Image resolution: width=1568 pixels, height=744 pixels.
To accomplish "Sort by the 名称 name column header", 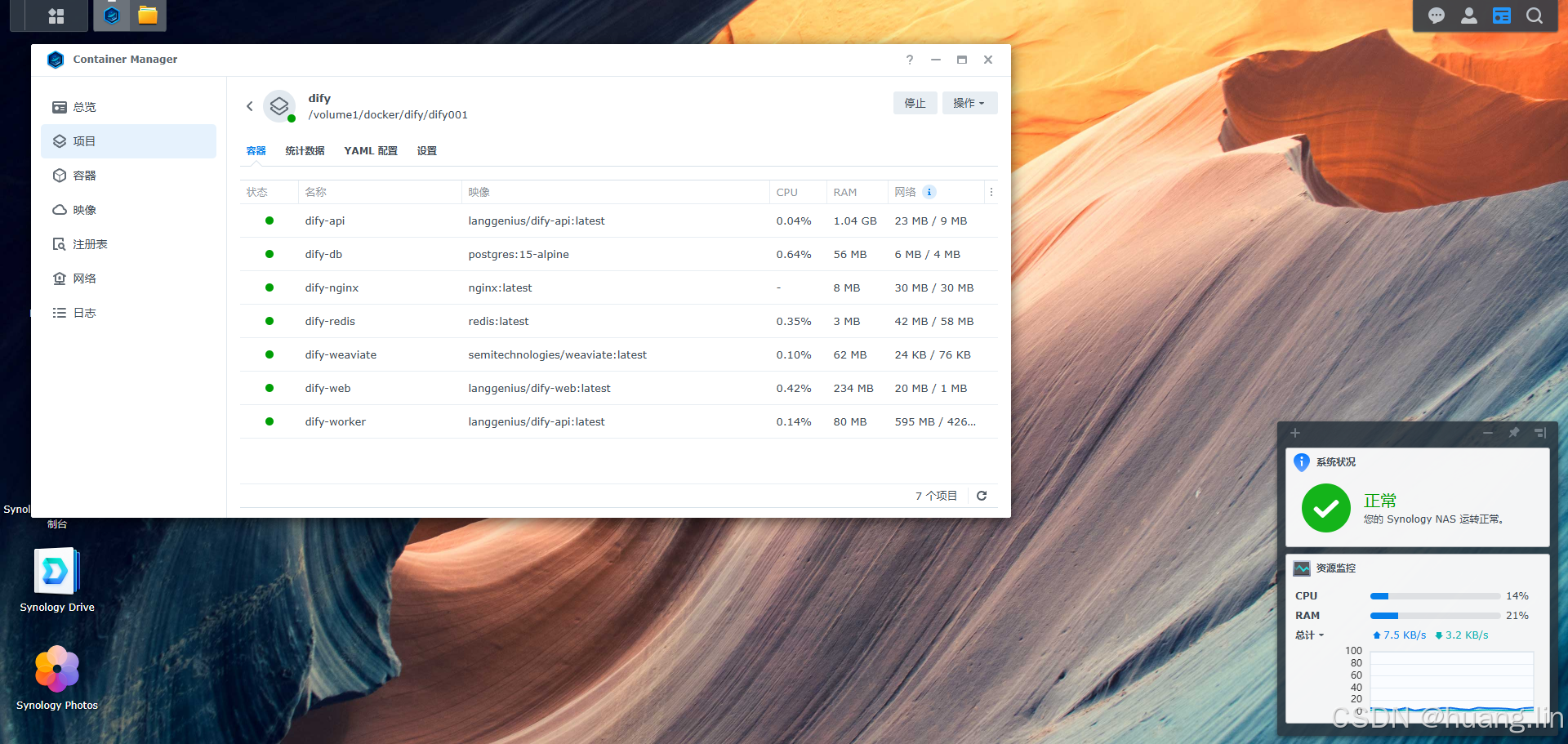I will coord(380,192).
